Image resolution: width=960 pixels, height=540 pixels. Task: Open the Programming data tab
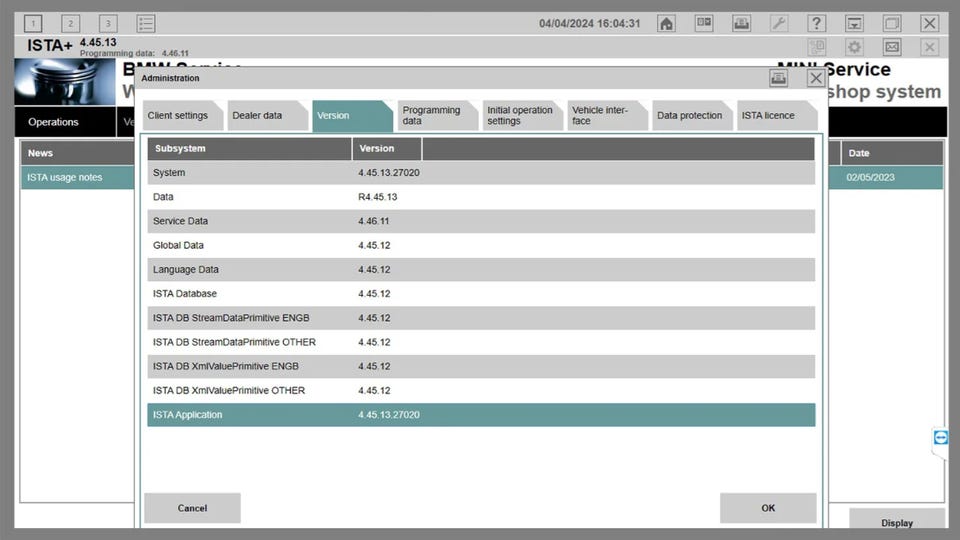[437, 116]
